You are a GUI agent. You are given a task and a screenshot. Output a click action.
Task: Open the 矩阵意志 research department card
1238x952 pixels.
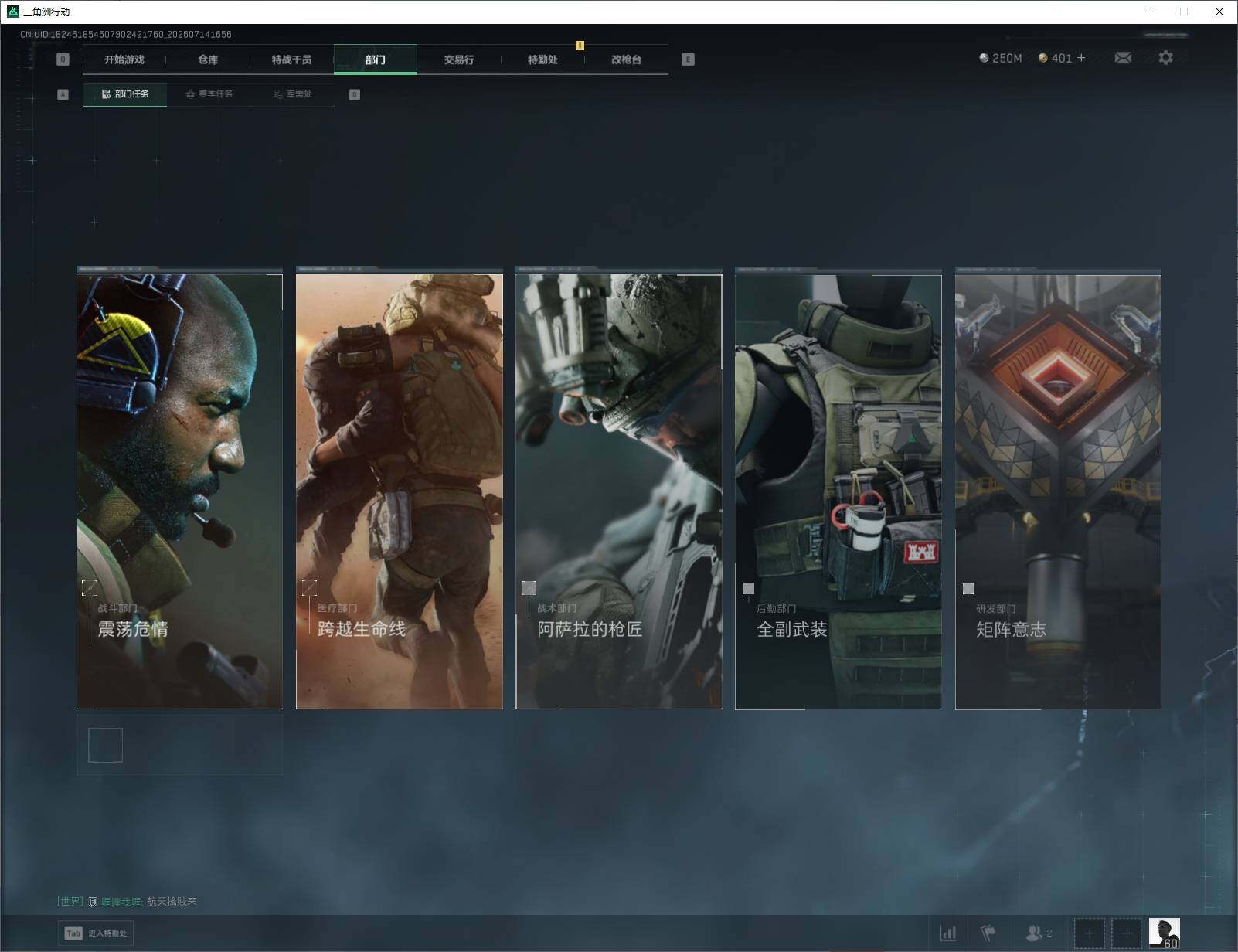tap(1058, 488)
